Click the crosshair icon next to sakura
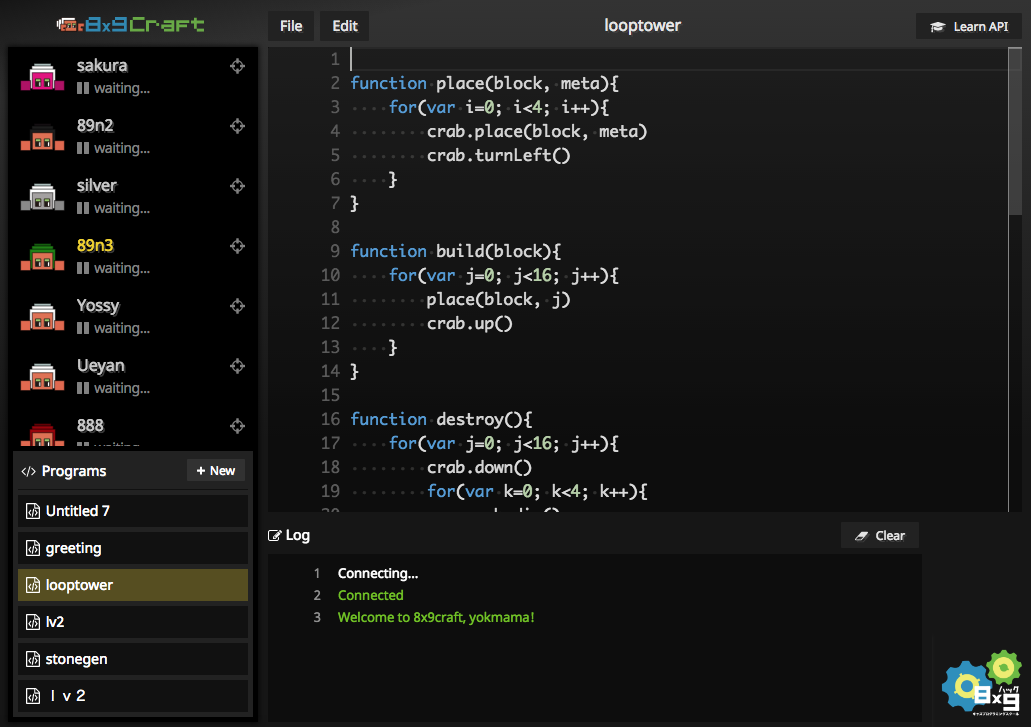 [237, 66]
